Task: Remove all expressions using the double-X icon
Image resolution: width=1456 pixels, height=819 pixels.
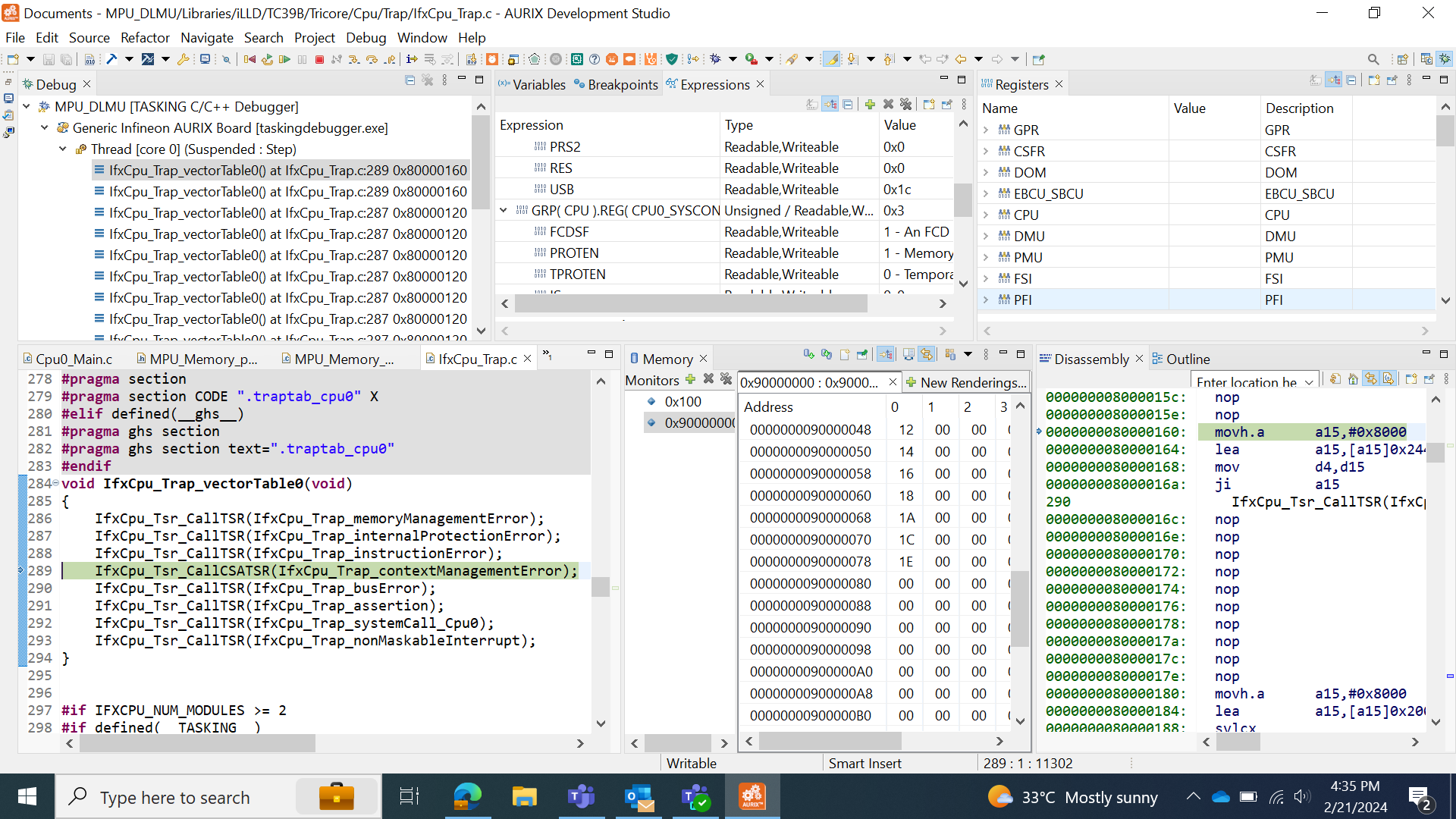Action: coord(906,105)
